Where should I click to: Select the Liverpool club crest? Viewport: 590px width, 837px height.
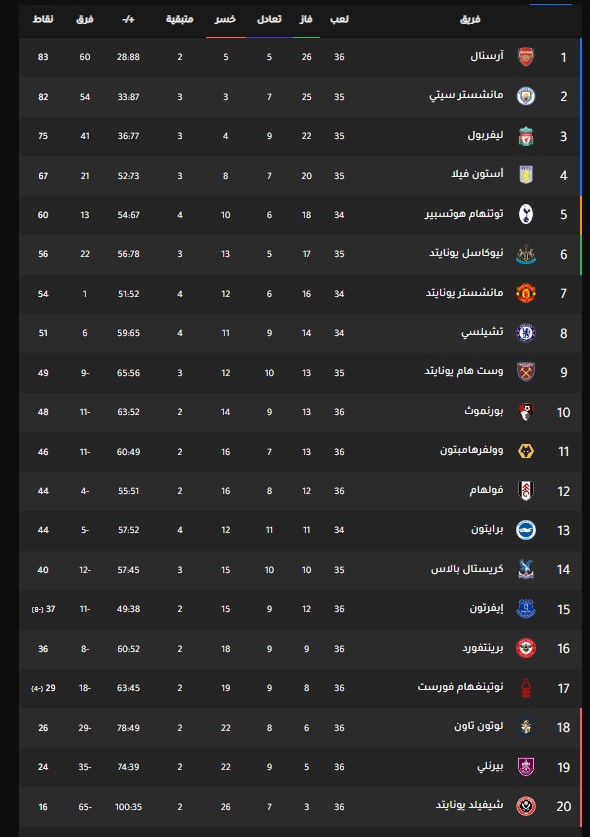point(526,136)
